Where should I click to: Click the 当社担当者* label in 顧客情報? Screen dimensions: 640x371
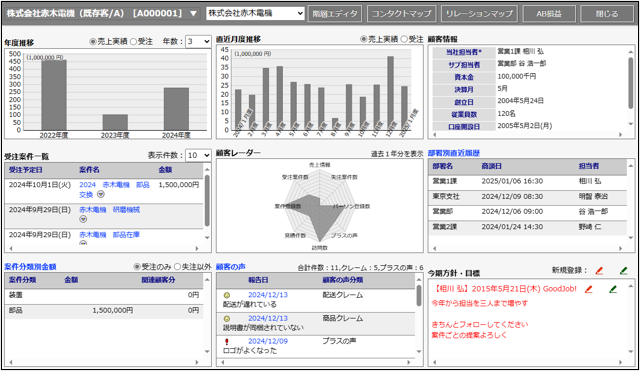(x=464, y=52)
